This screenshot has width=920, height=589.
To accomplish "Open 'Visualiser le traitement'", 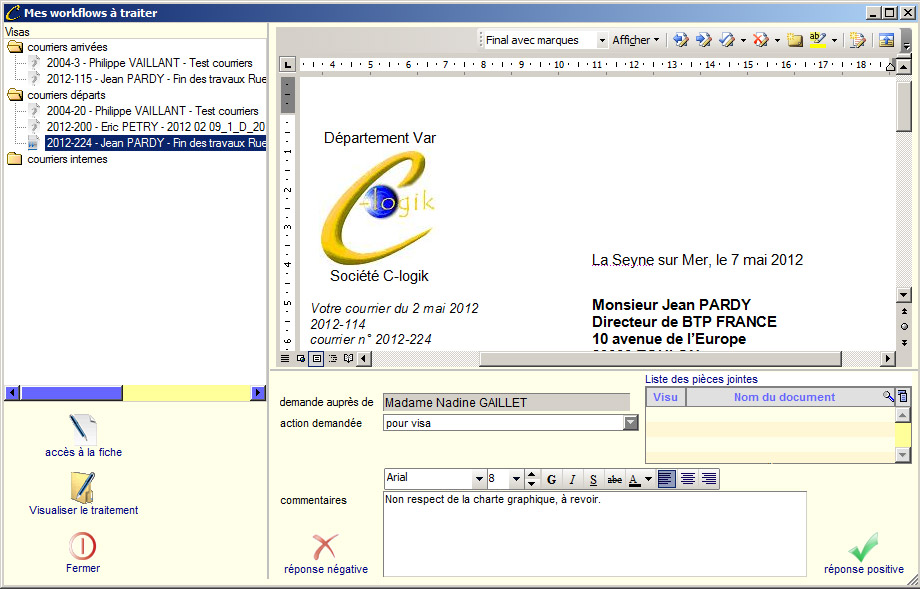I will [x=83, y=488].
